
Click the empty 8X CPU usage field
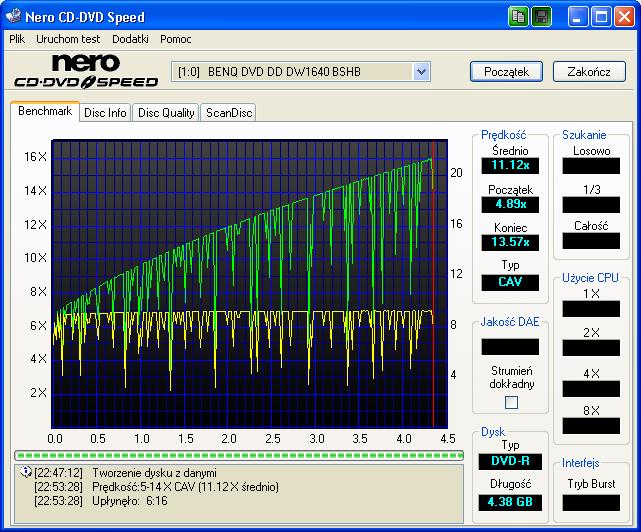[591, 426]
